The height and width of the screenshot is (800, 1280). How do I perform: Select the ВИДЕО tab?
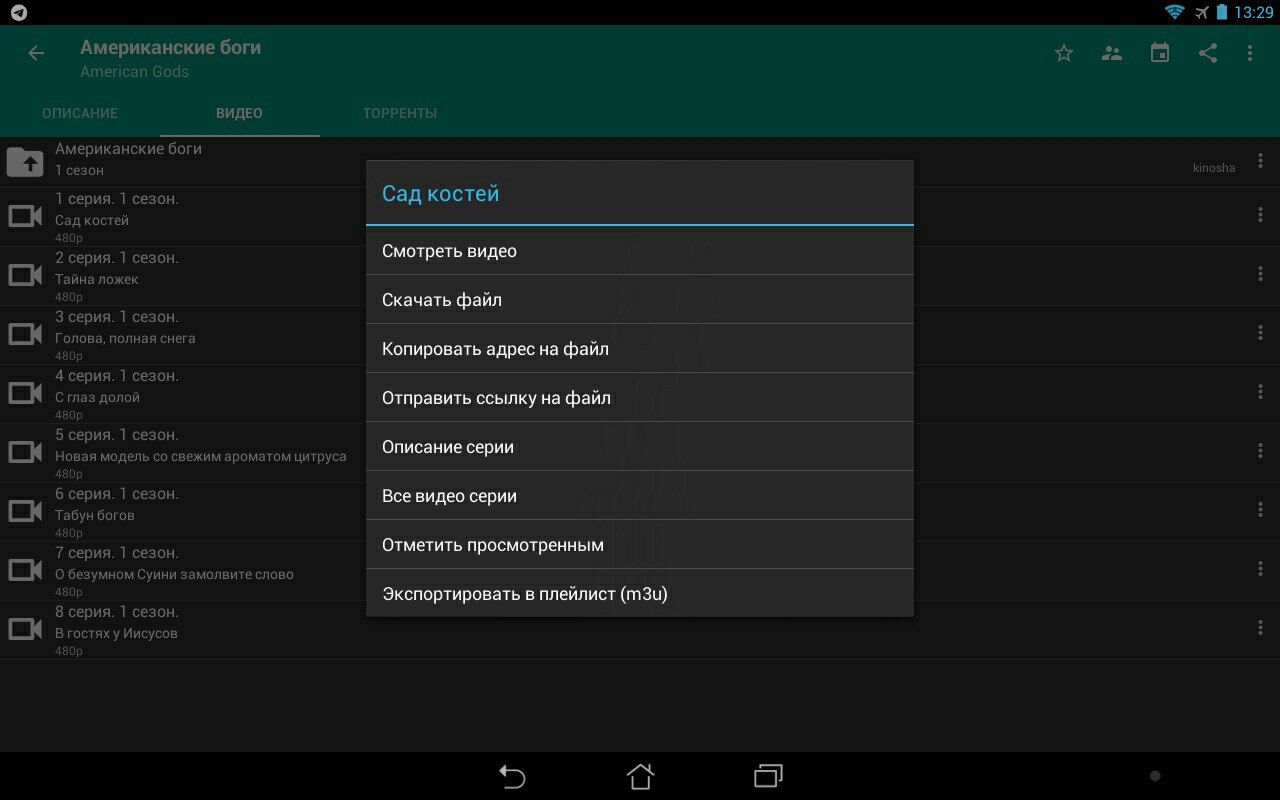pyautogui.click(x=240, y=113)
